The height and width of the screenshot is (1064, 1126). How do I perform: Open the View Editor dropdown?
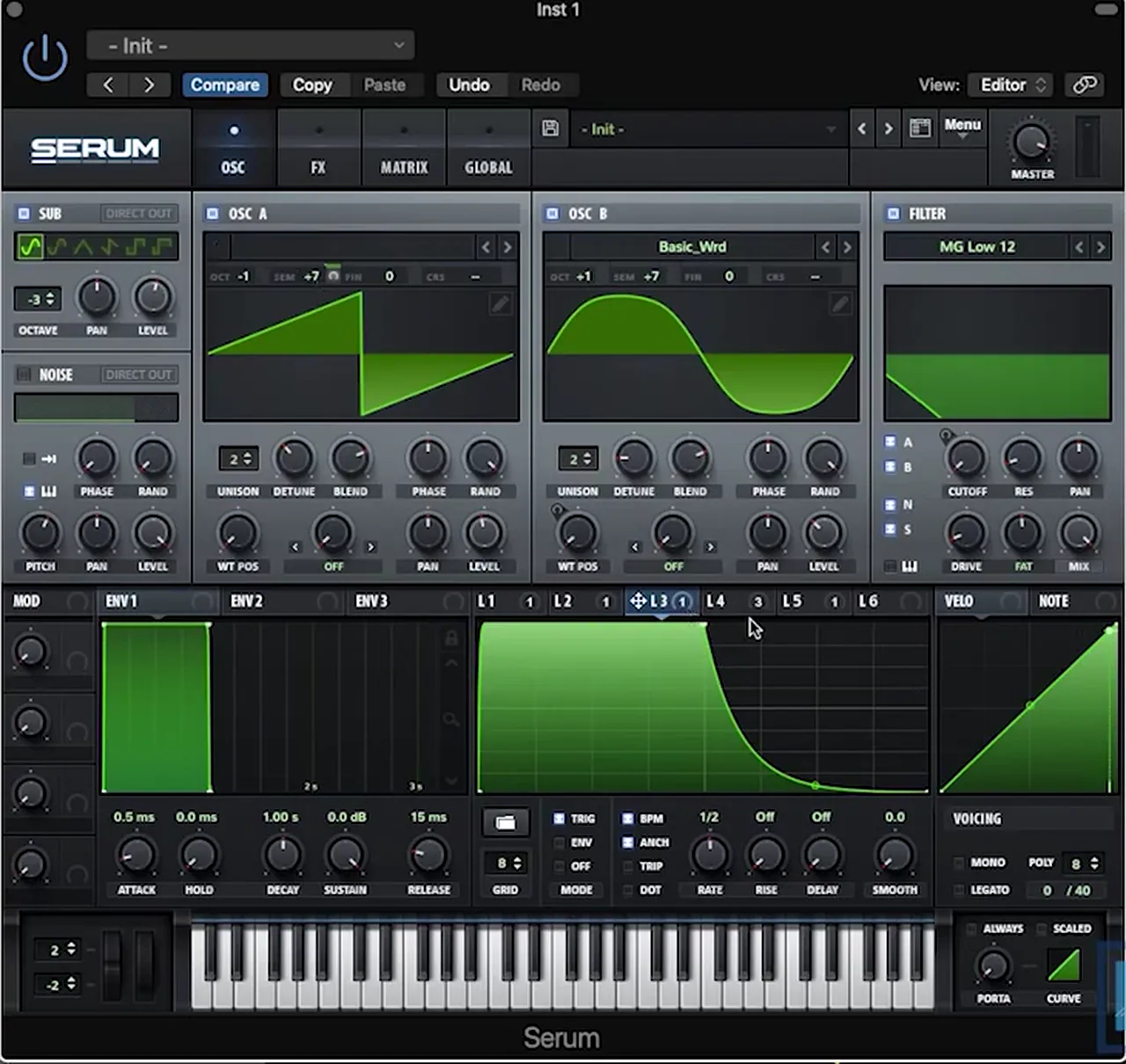coord(1010,84)
